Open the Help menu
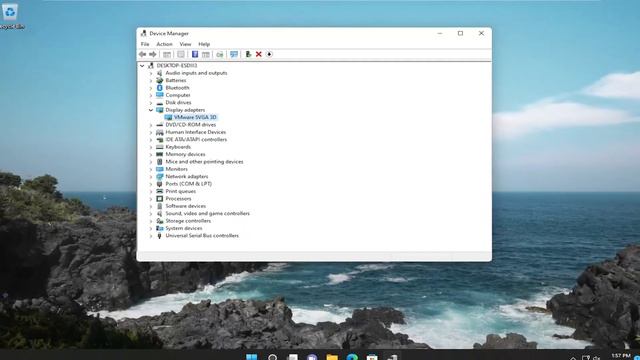This screenshot has width=640, height=360. [204, 44]
